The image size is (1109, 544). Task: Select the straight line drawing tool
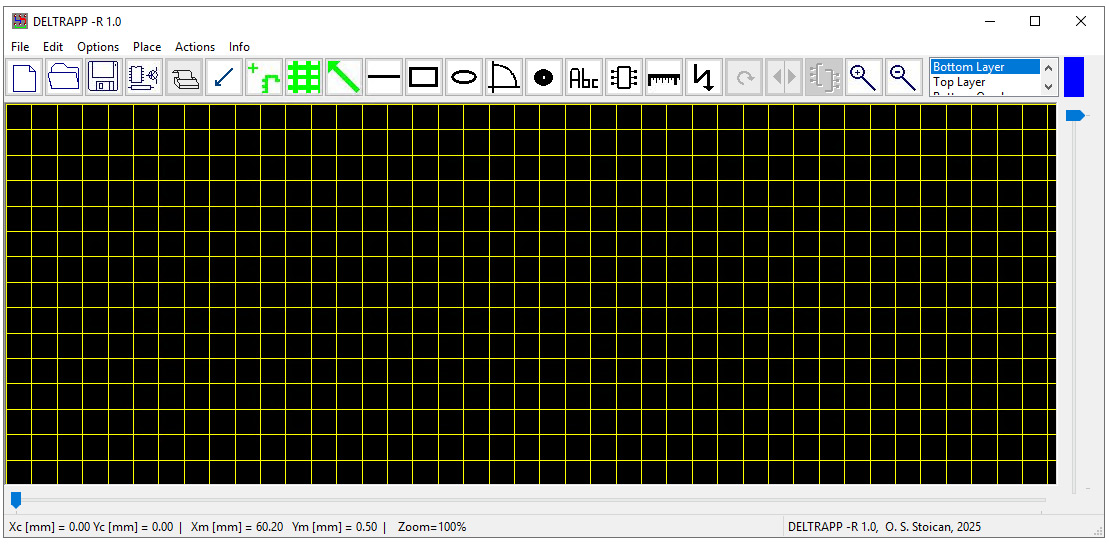384,77
